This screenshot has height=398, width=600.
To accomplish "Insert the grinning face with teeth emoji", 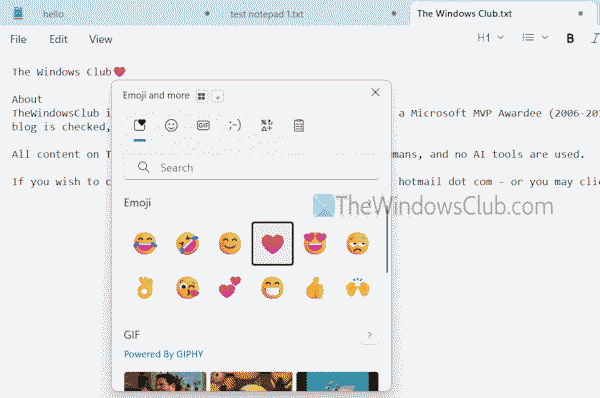I will click(x=272, y=288).
